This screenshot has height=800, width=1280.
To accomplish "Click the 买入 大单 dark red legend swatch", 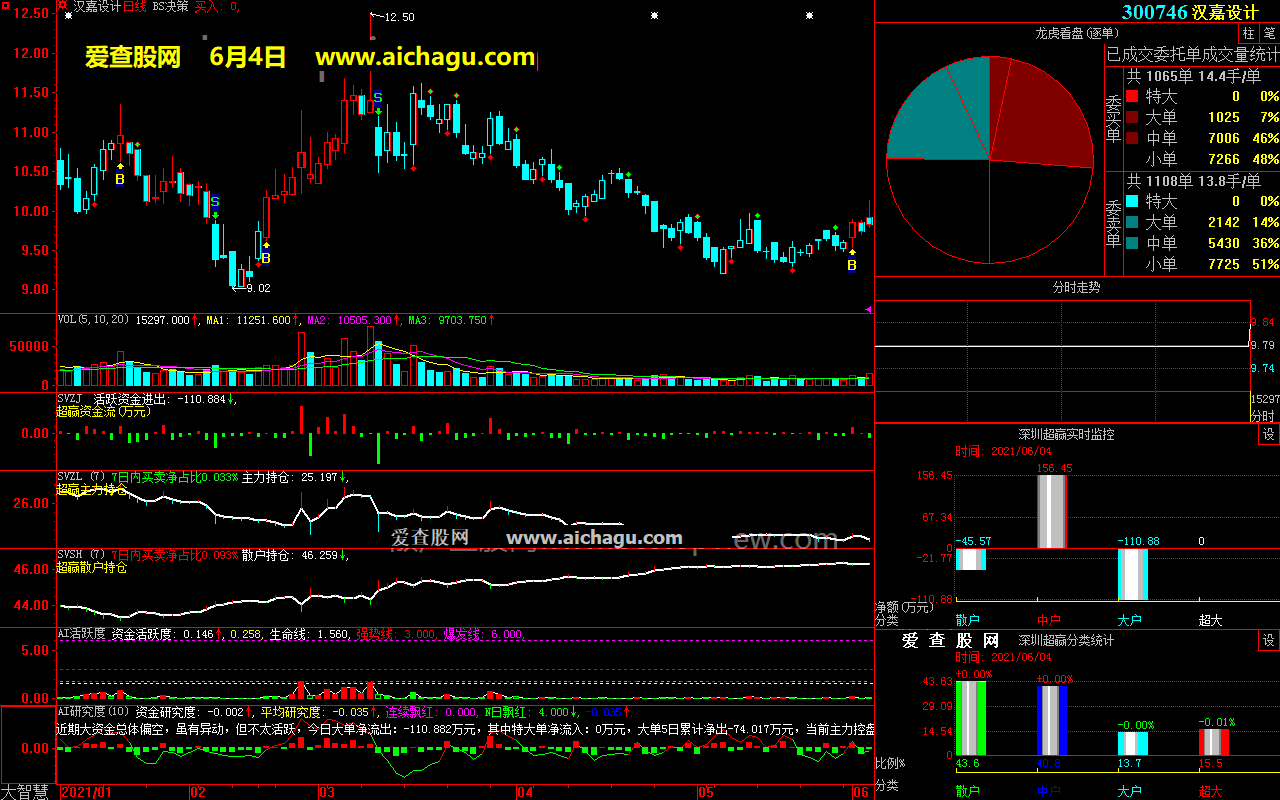I will (x=1132, y=117).
